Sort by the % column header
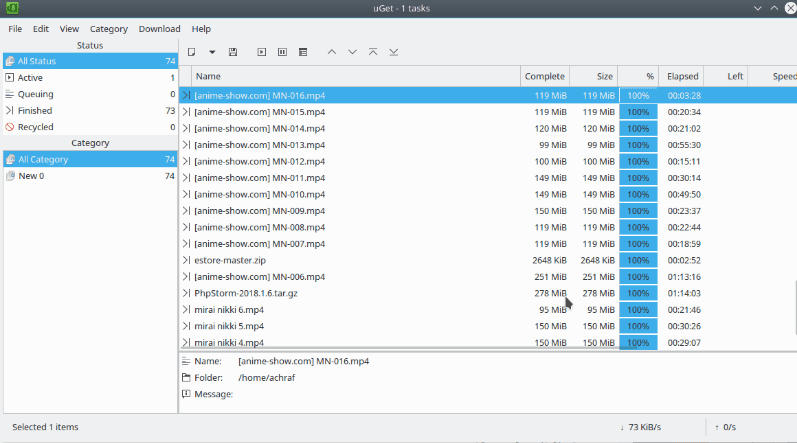This screenshot has height=443, width=797. point(638,76)
